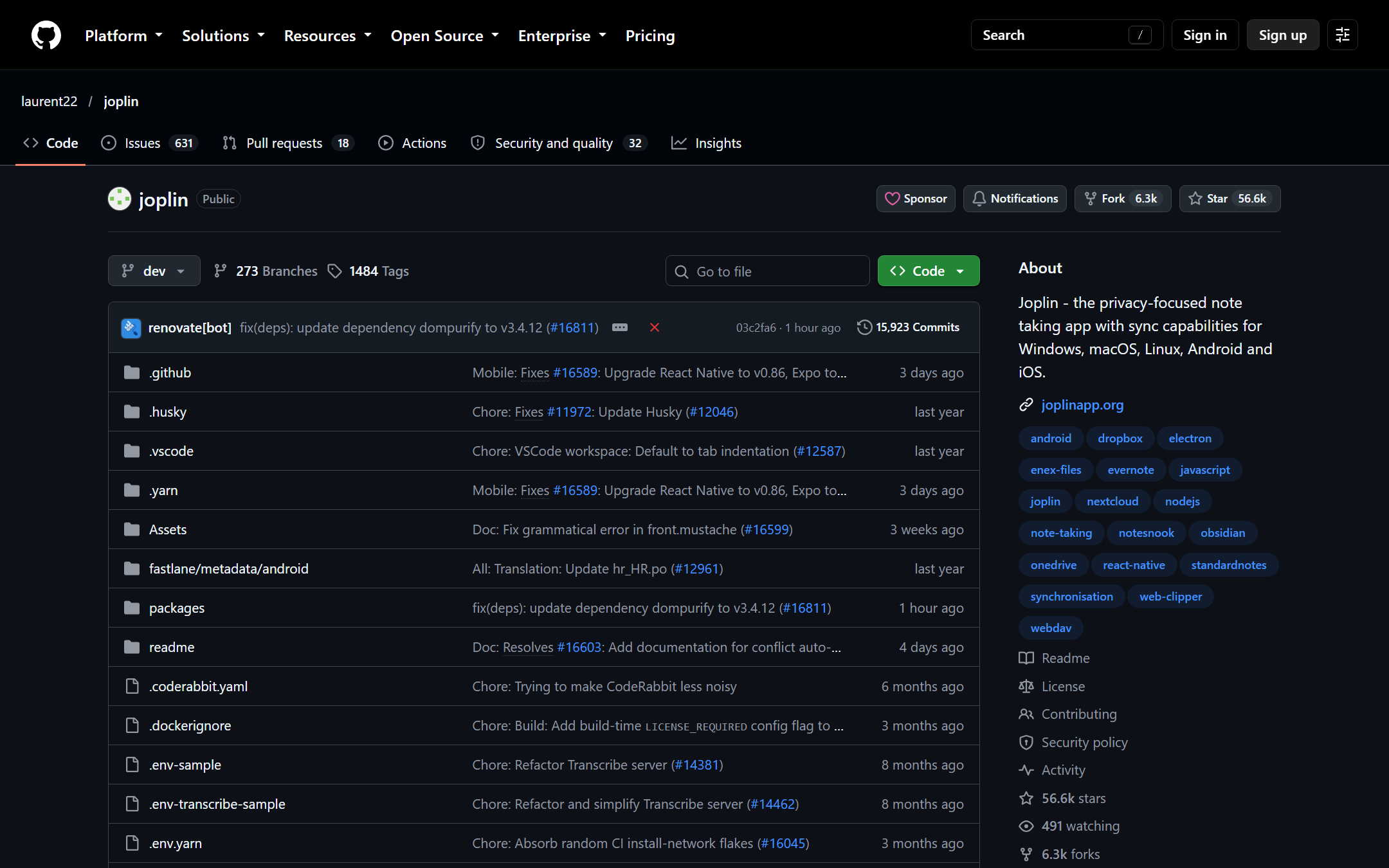View failed checks red X icon

coord(655,327)
